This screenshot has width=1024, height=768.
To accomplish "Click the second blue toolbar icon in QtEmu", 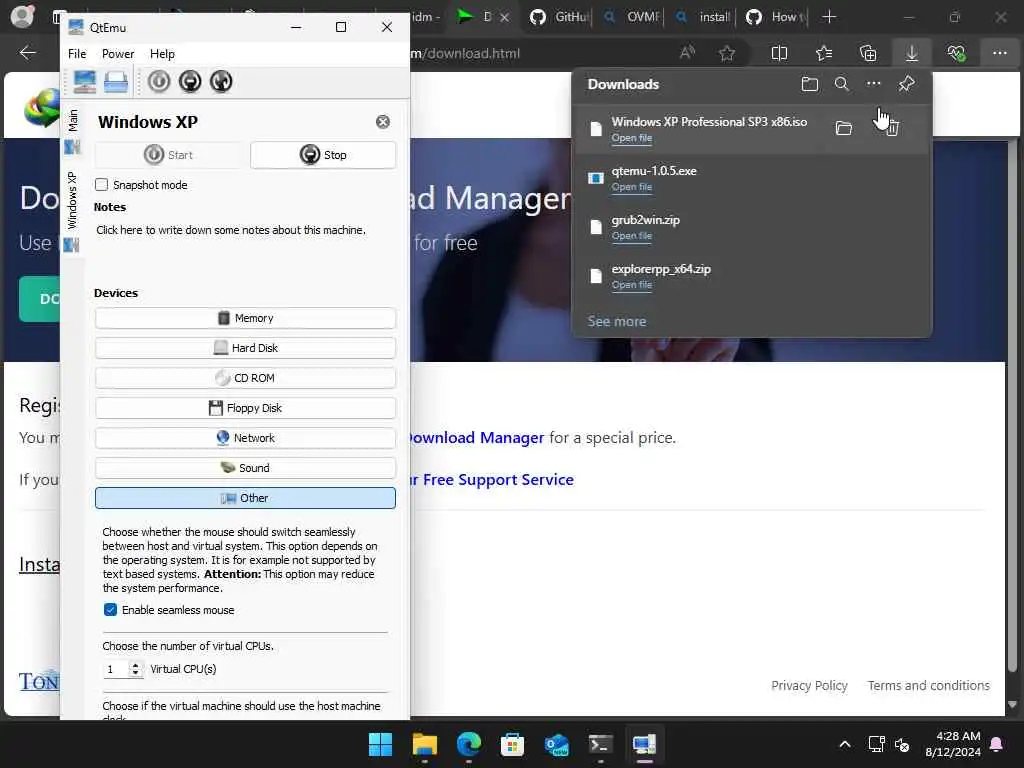I will pos(116,82).
